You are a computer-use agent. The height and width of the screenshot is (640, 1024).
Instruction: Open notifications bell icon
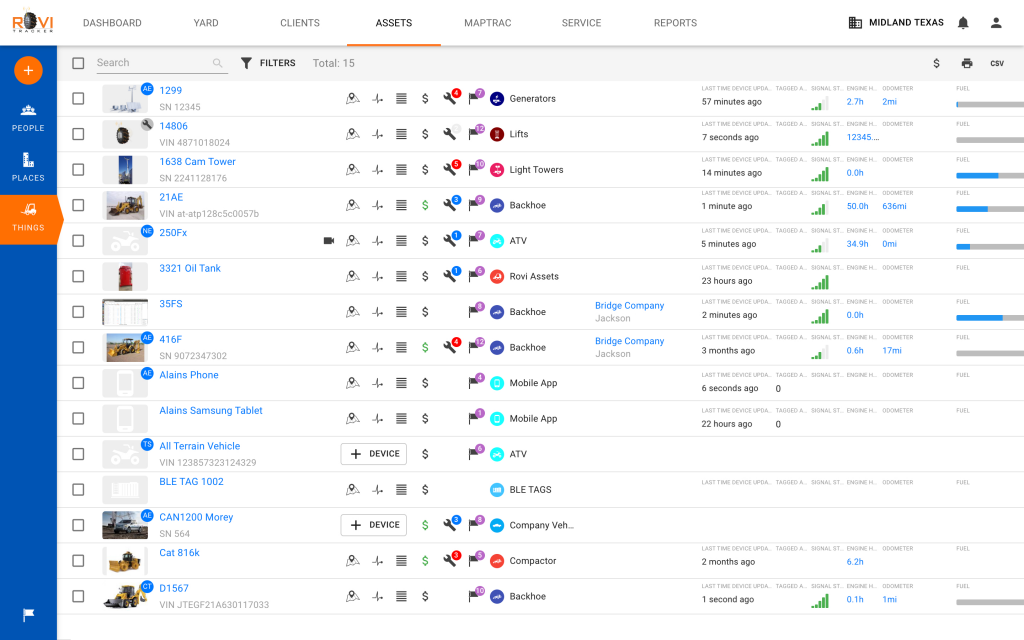click(x=963, y=23)
